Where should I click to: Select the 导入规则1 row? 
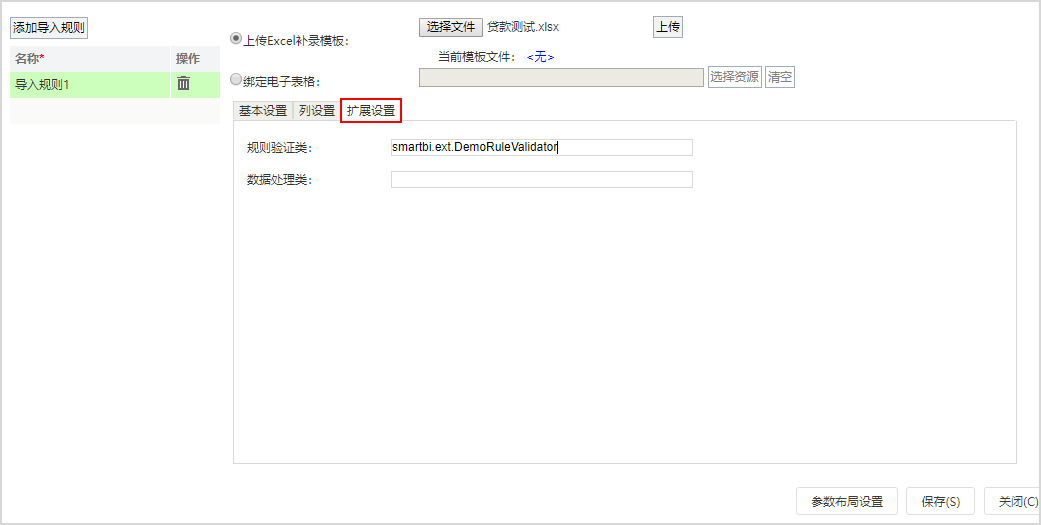point(115,84)
